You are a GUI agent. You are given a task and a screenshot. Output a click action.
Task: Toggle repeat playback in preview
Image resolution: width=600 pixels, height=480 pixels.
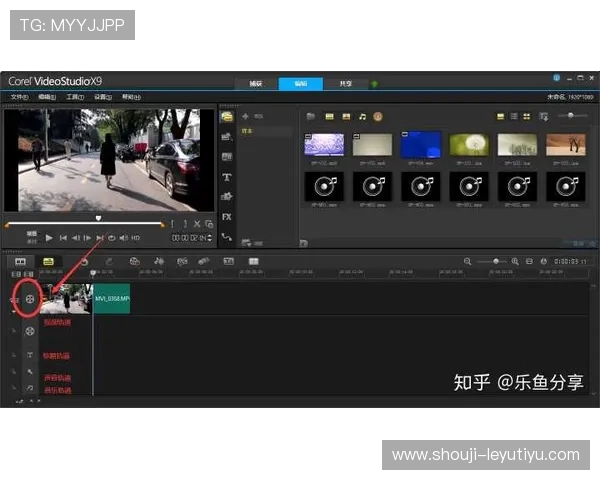(x=111, y=238)
